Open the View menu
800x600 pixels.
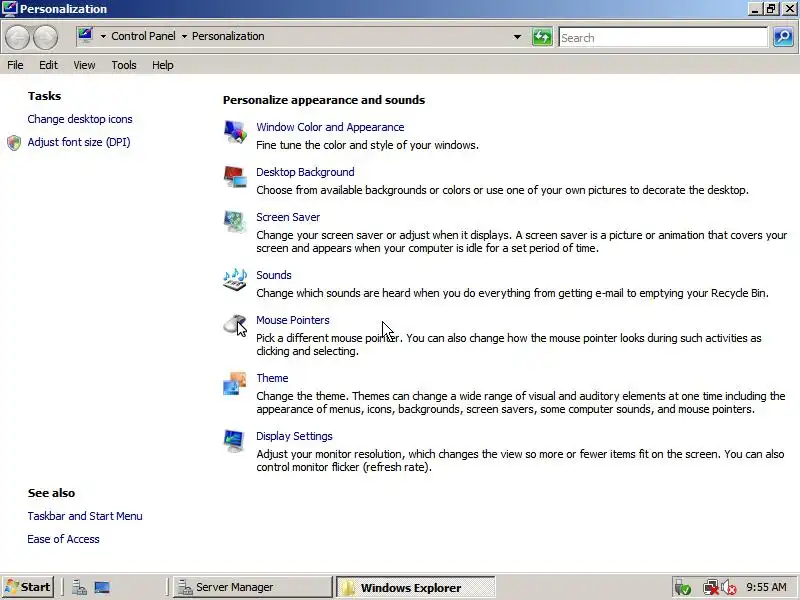point(84,65)
